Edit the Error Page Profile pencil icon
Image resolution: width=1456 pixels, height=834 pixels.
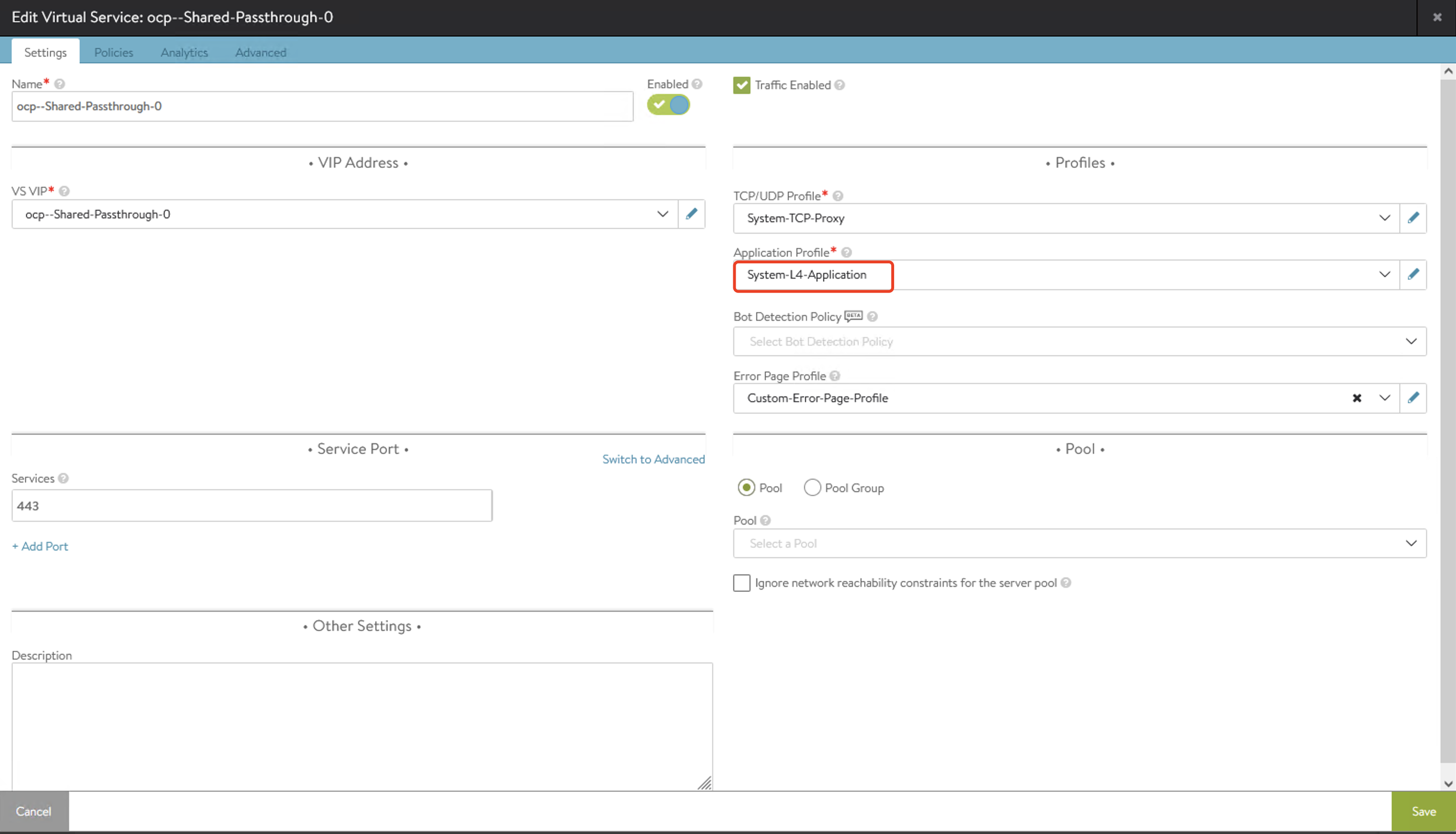pos(1413,398)
